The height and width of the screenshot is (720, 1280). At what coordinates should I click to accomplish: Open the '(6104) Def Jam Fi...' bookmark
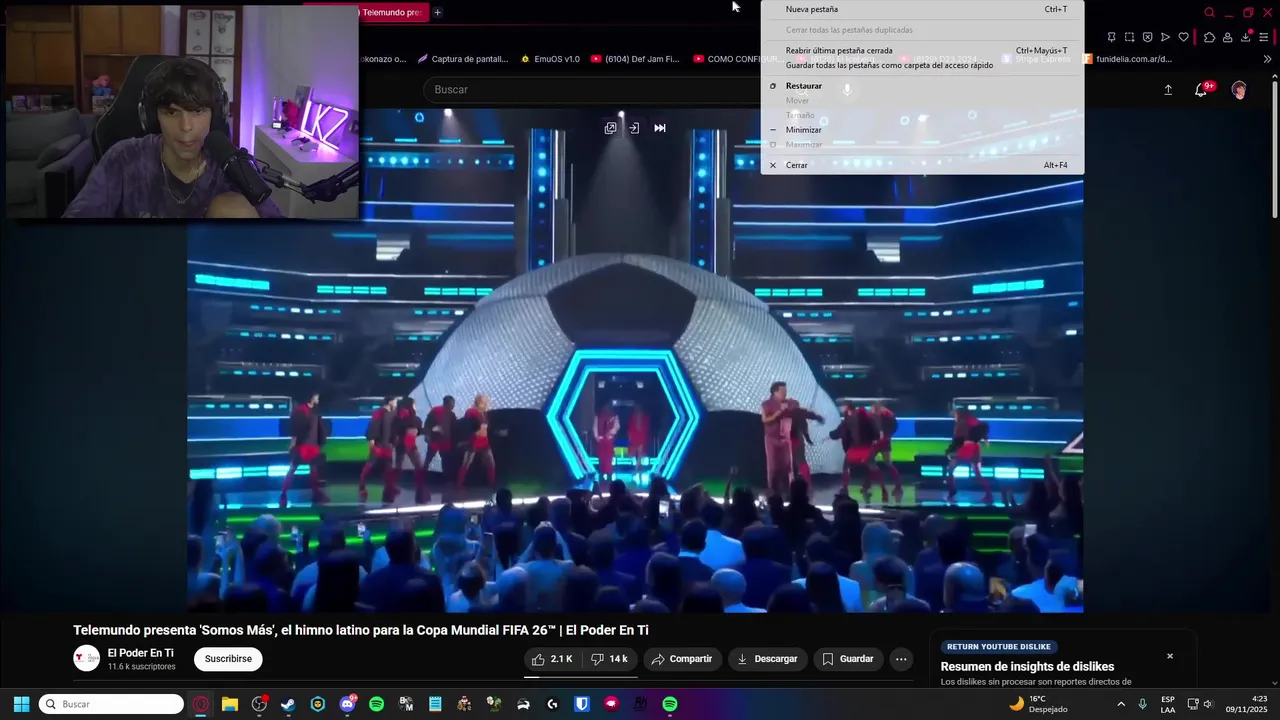pos(635,59)
